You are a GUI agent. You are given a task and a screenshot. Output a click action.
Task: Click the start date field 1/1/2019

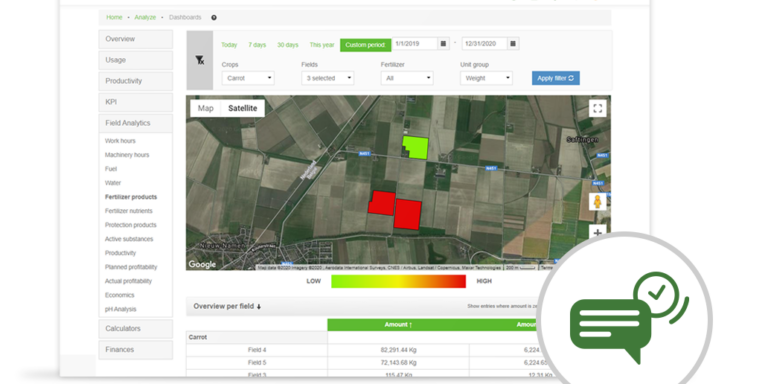[414, 44]
